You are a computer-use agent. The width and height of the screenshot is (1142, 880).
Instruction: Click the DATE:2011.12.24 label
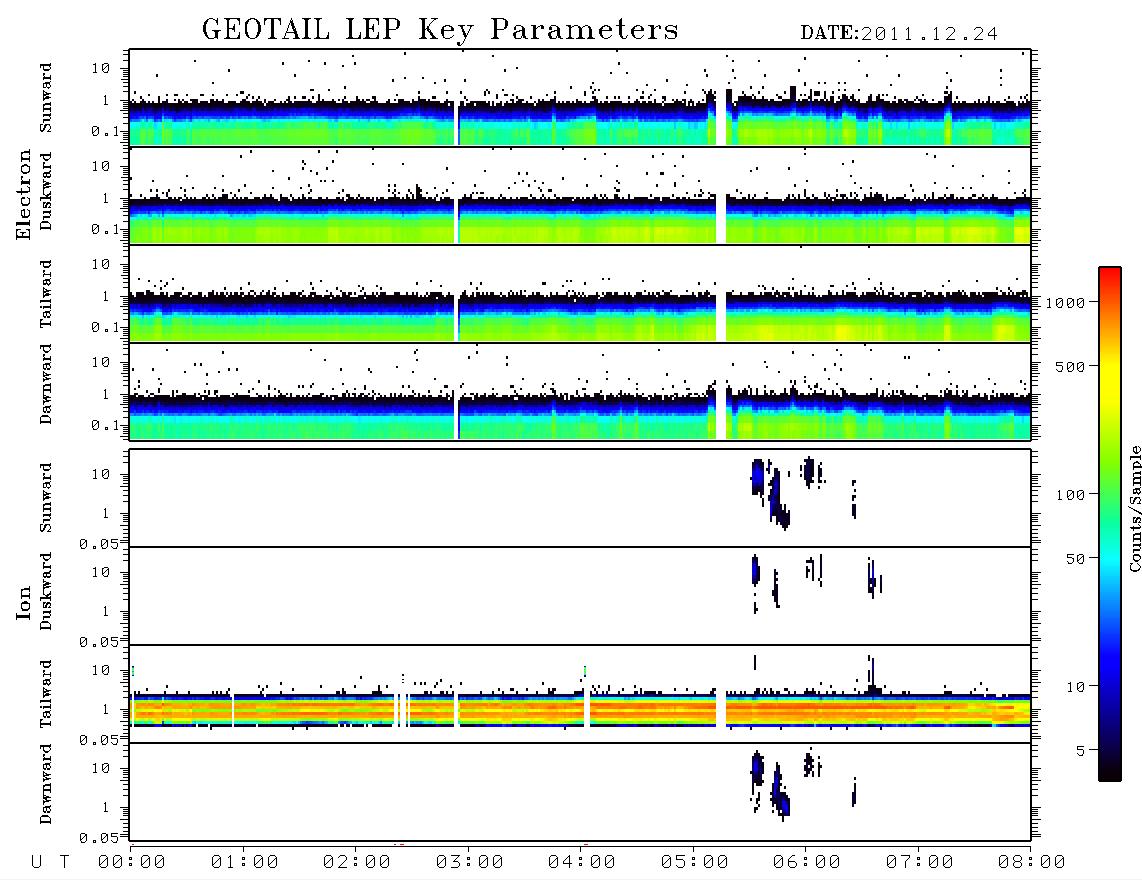[x=899, y=34]
